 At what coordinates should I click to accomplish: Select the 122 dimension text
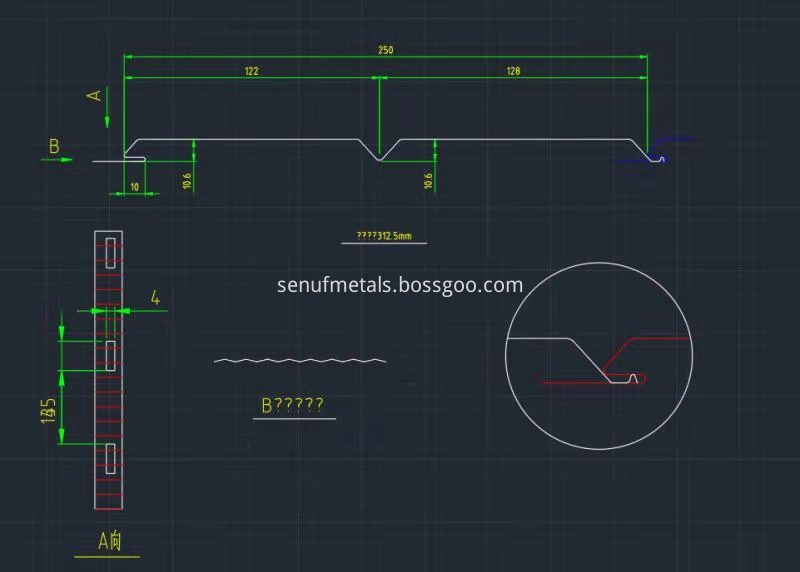(x=252, y=71)
